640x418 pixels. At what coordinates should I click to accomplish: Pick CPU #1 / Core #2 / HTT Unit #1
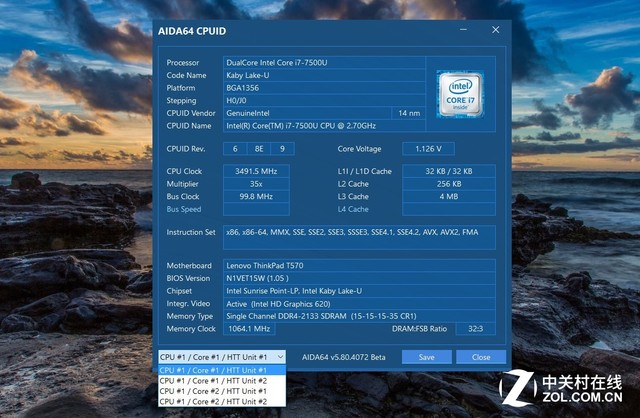[x=222, y=391]
